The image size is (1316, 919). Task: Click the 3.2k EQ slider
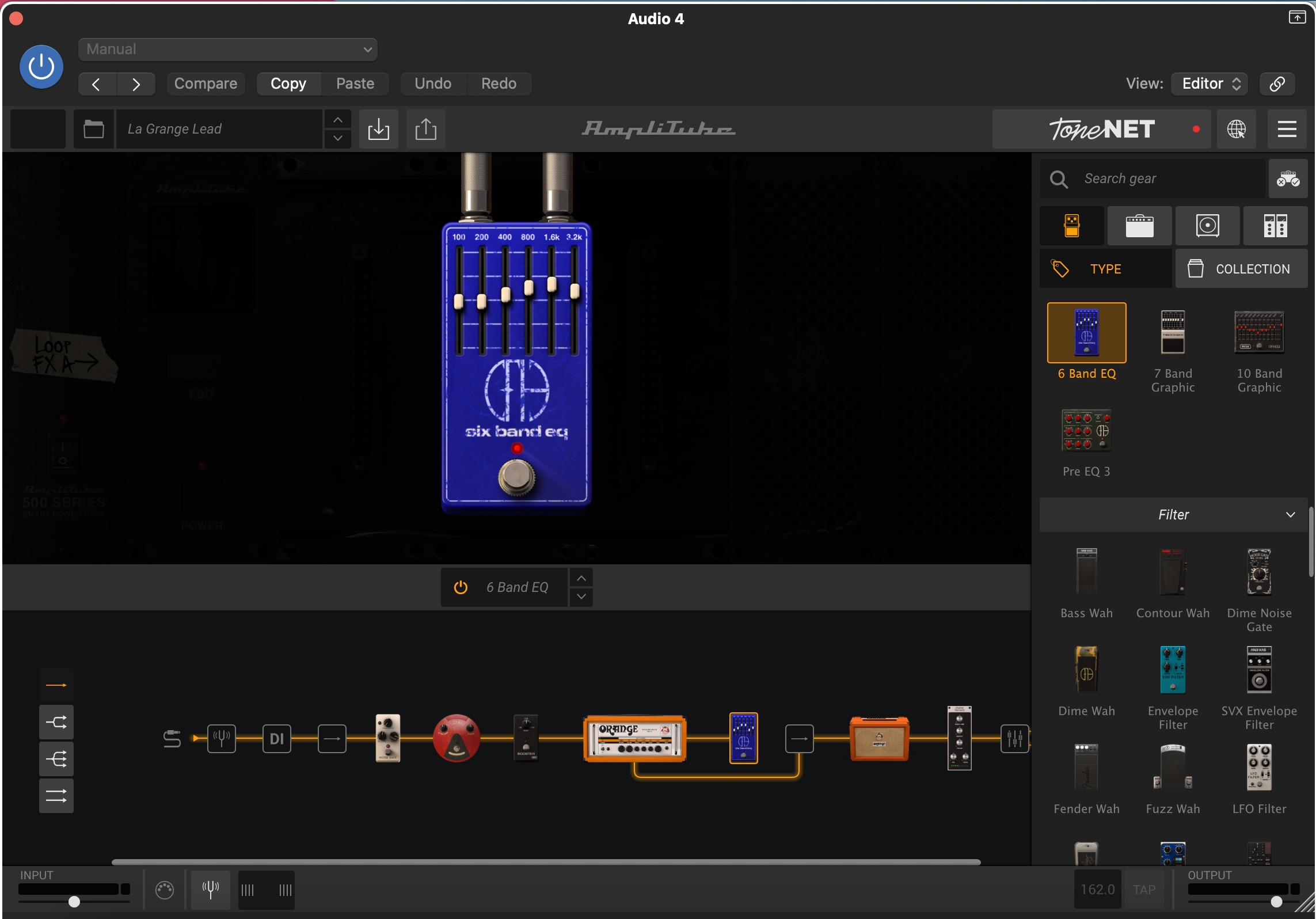click(x=575, y=291)
